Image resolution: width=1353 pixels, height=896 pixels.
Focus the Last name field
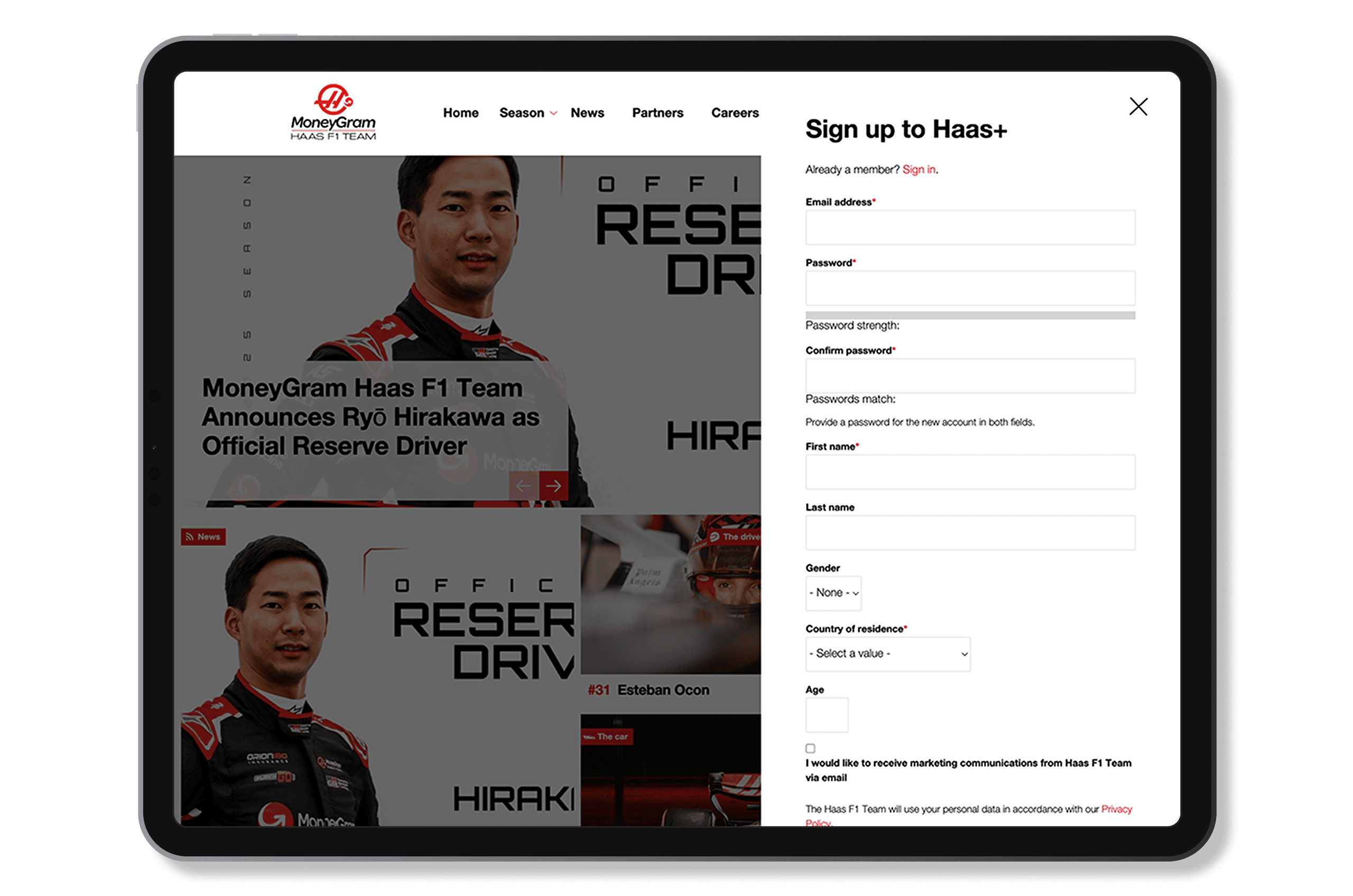click(x=970, y=533)
